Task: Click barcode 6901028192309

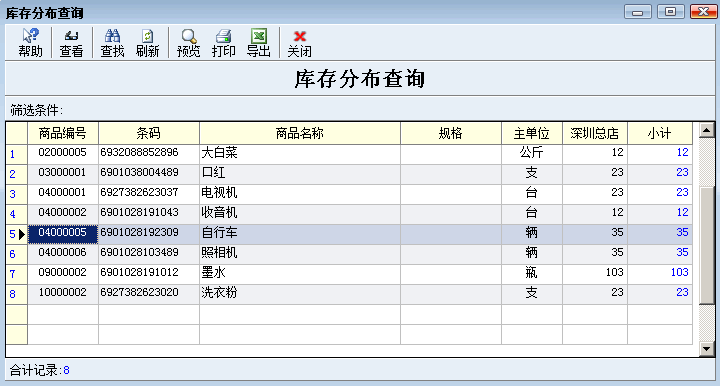Action: click(x=139, y=233)
